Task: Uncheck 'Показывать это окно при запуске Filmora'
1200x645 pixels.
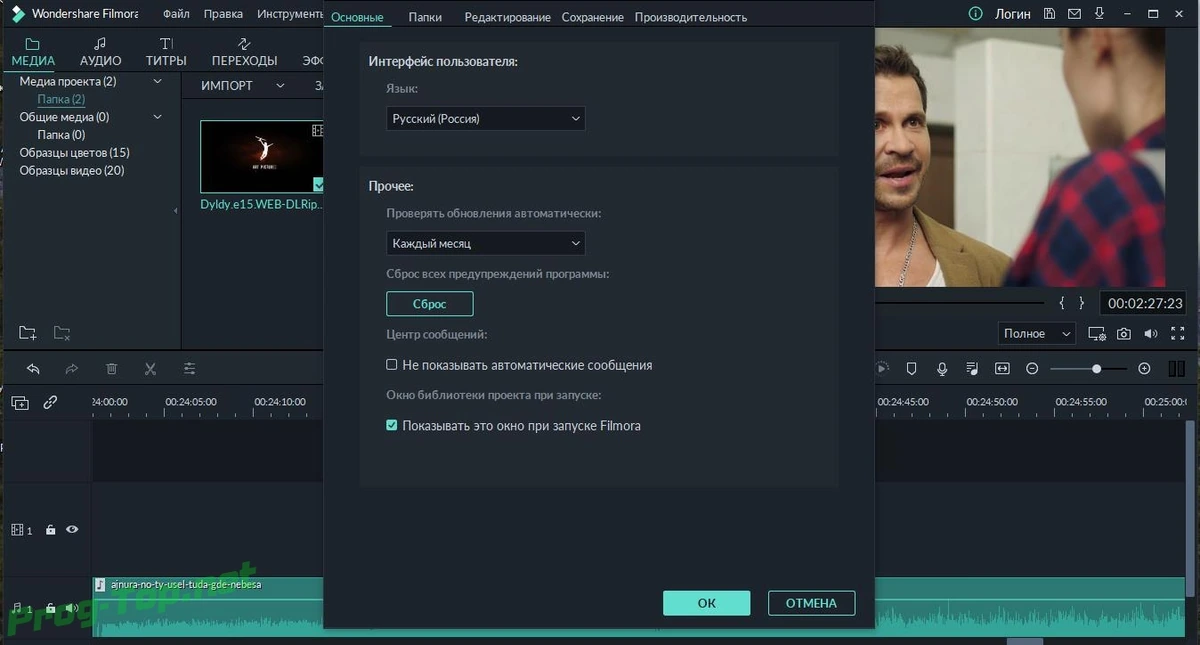Action: (392, 425)
